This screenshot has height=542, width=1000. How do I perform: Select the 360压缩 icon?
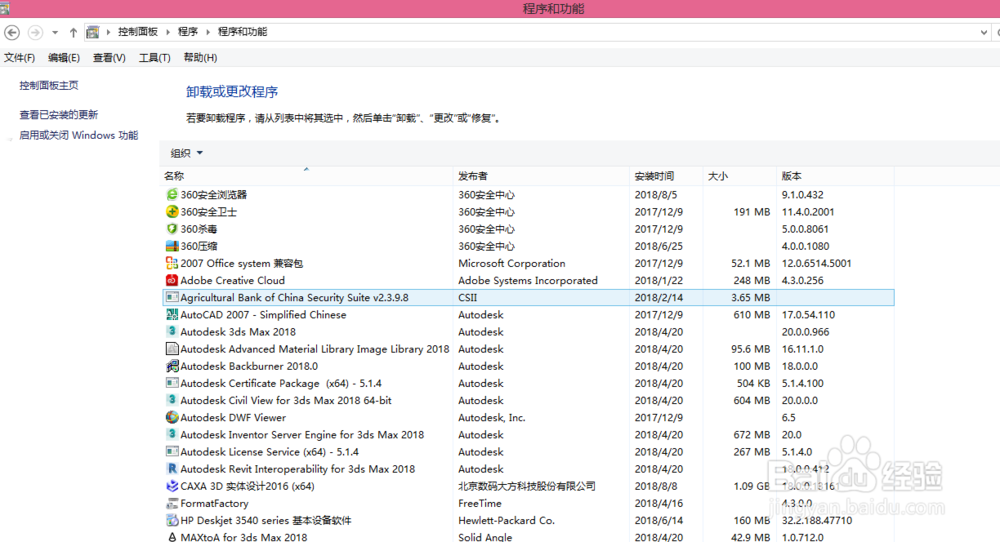(172, 246)
